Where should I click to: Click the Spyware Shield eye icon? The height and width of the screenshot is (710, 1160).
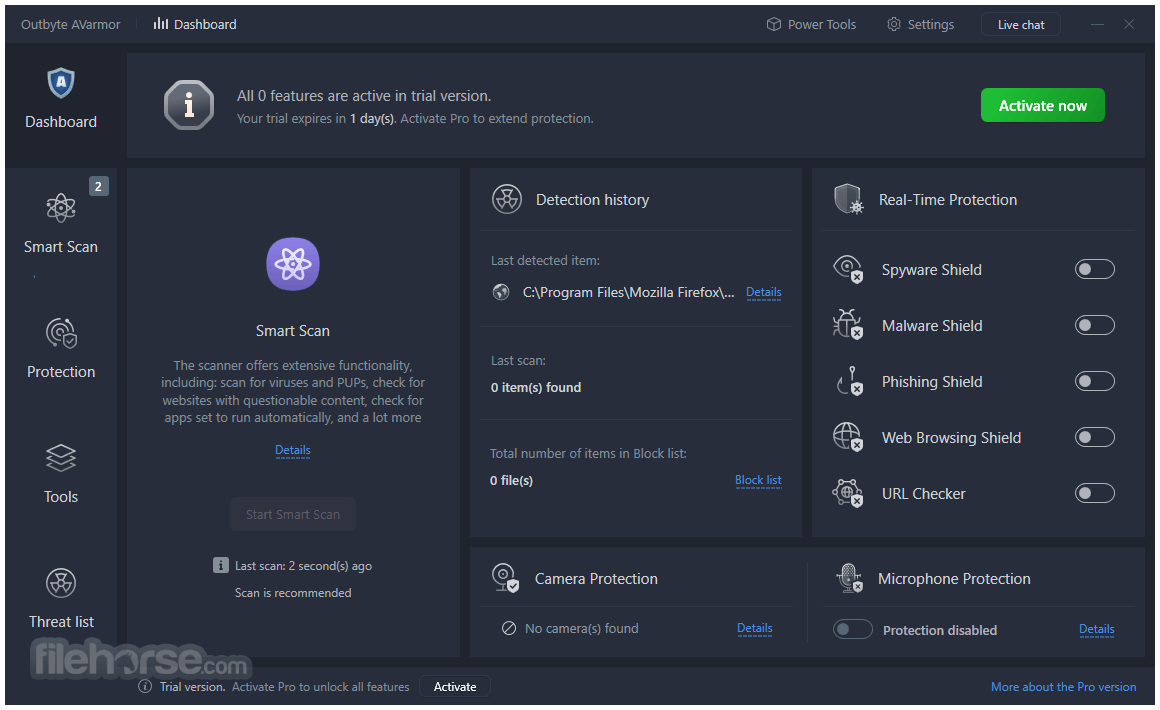point(848,269)
